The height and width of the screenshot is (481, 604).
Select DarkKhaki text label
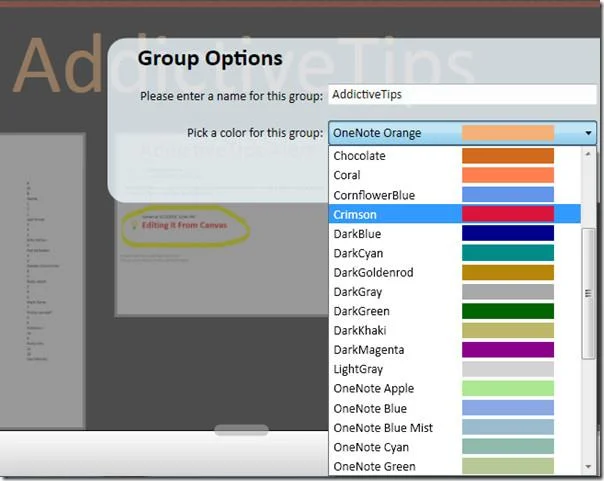point(360,330)
